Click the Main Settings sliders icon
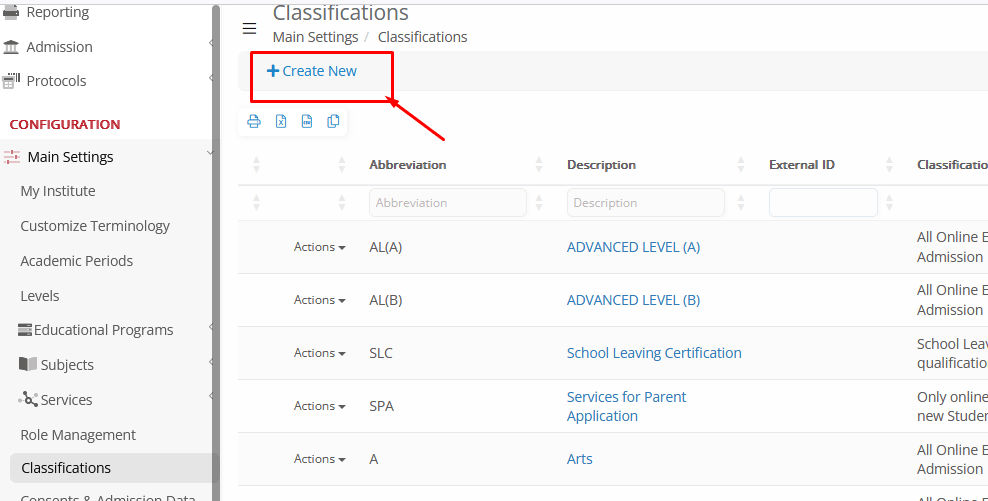Image resolution: width=988 pixels, height=501 pixels. tap(12, 157)
